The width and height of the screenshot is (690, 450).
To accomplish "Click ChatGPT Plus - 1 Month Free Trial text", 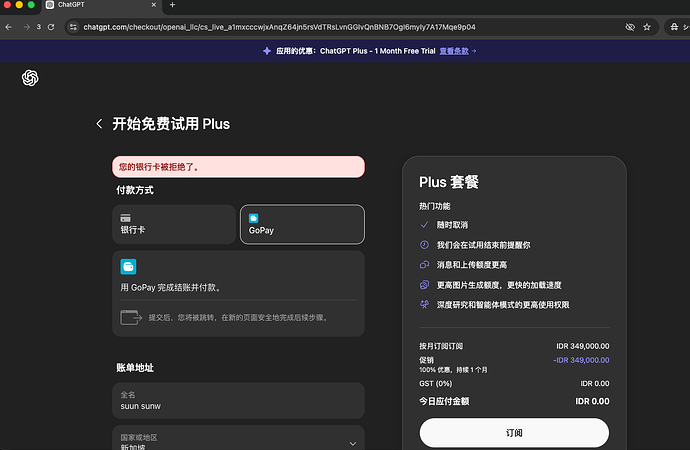I will pos(378,51).
